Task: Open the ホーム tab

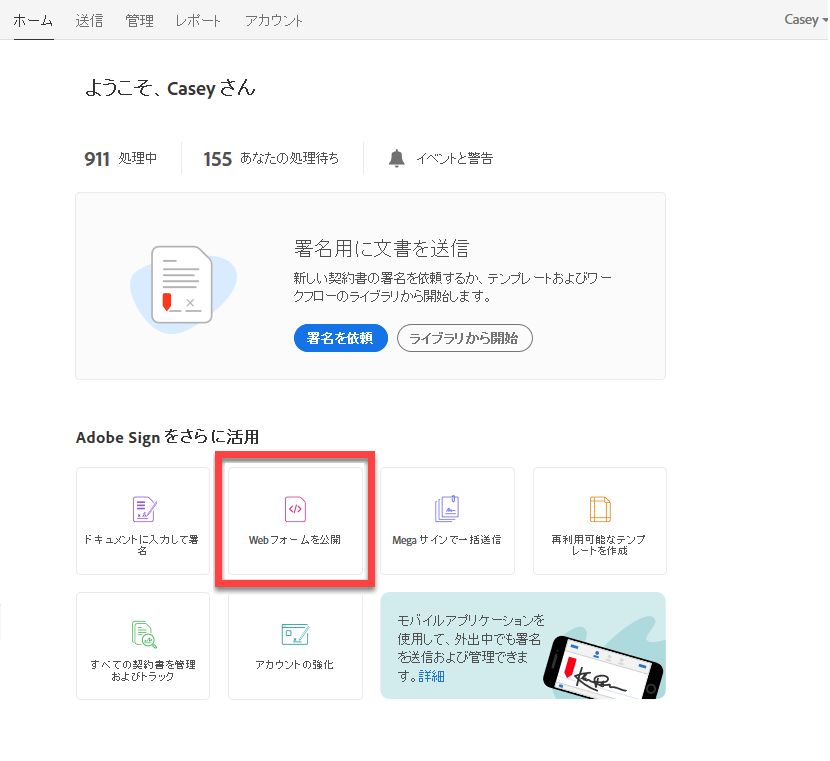Action: (33, 21)
